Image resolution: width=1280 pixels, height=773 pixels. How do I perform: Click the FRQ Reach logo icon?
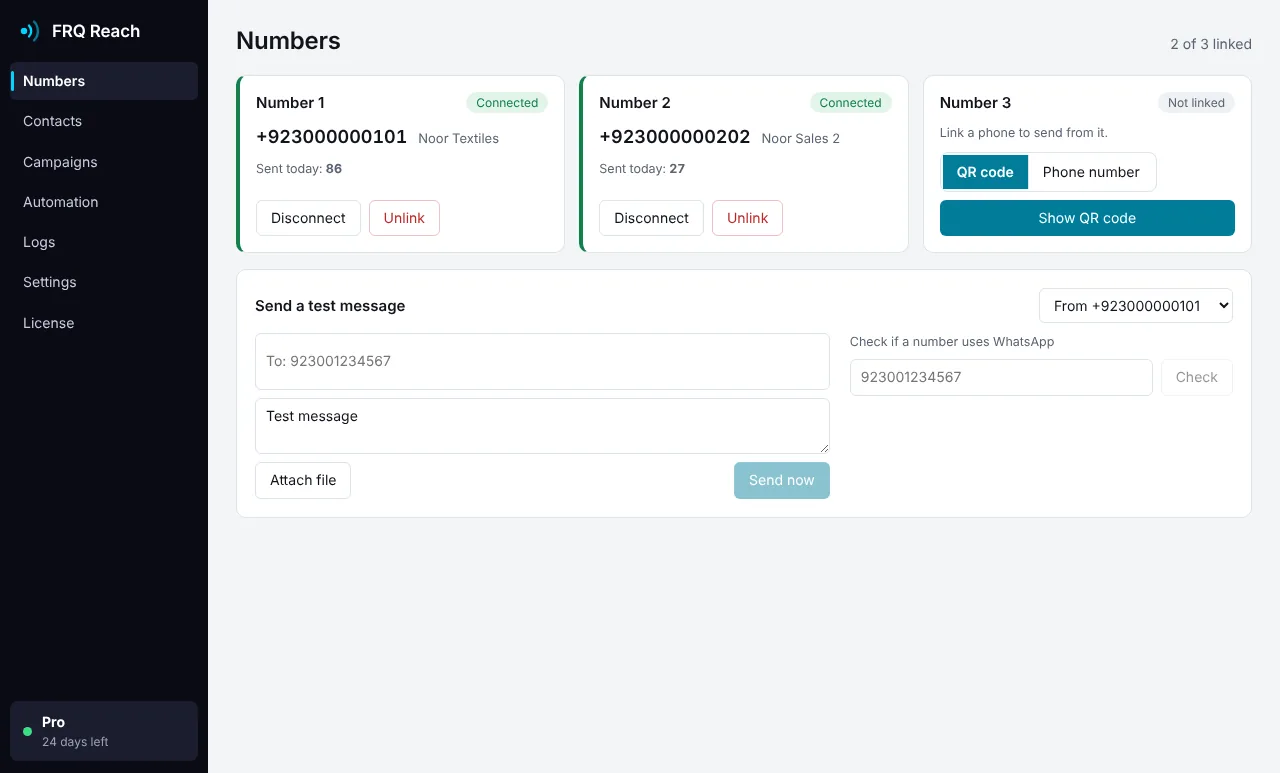click(x=30, y=31)
